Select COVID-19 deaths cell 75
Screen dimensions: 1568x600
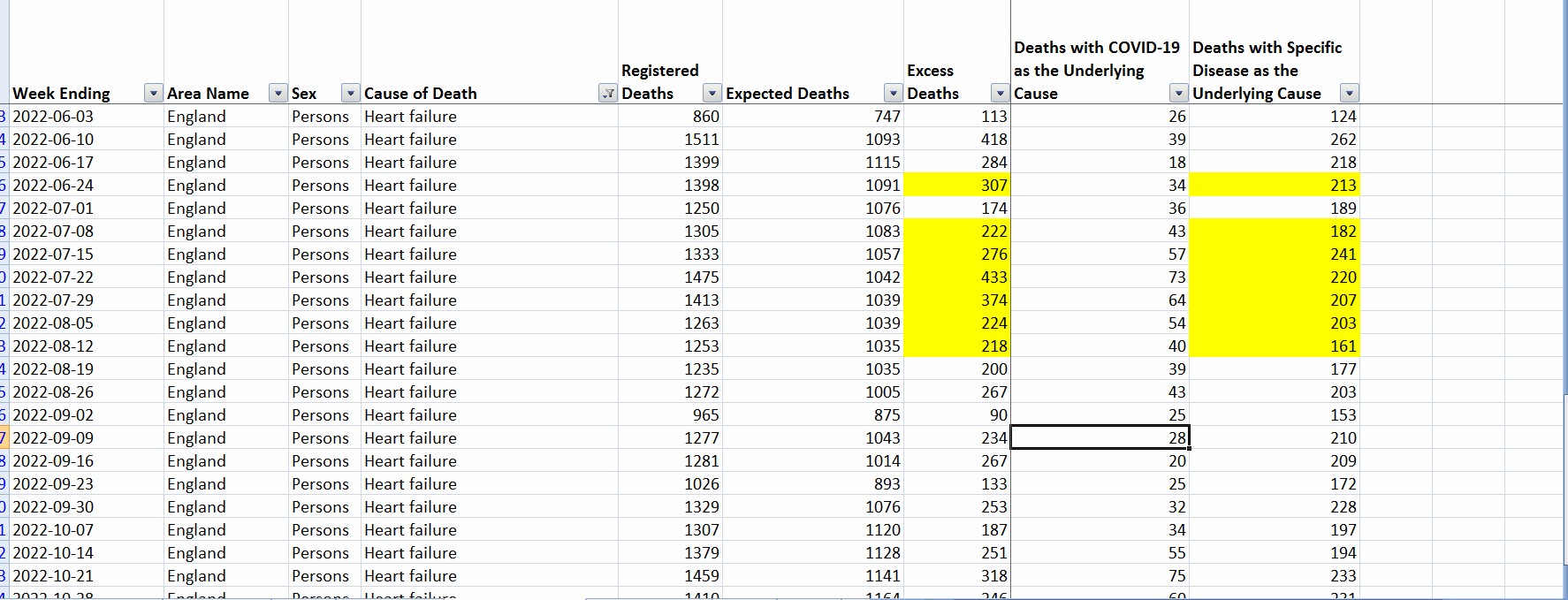tap(1100, 575)
